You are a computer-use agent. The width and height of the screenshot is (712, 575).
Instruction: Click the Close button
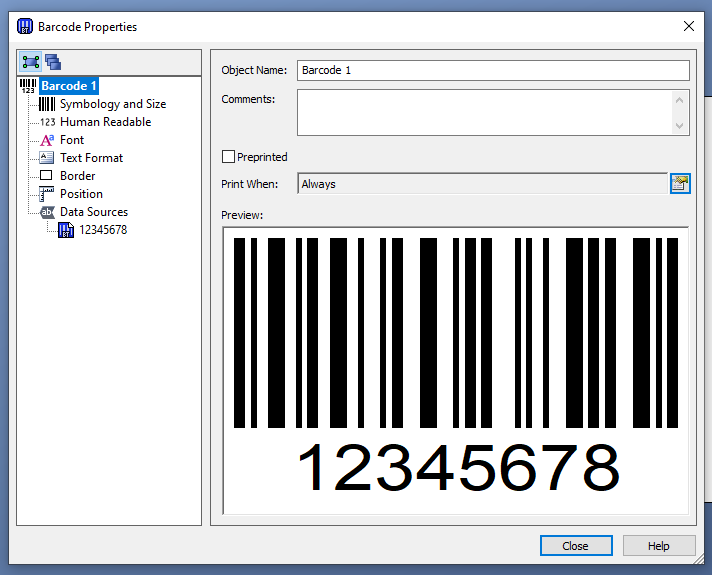point(576,545)
